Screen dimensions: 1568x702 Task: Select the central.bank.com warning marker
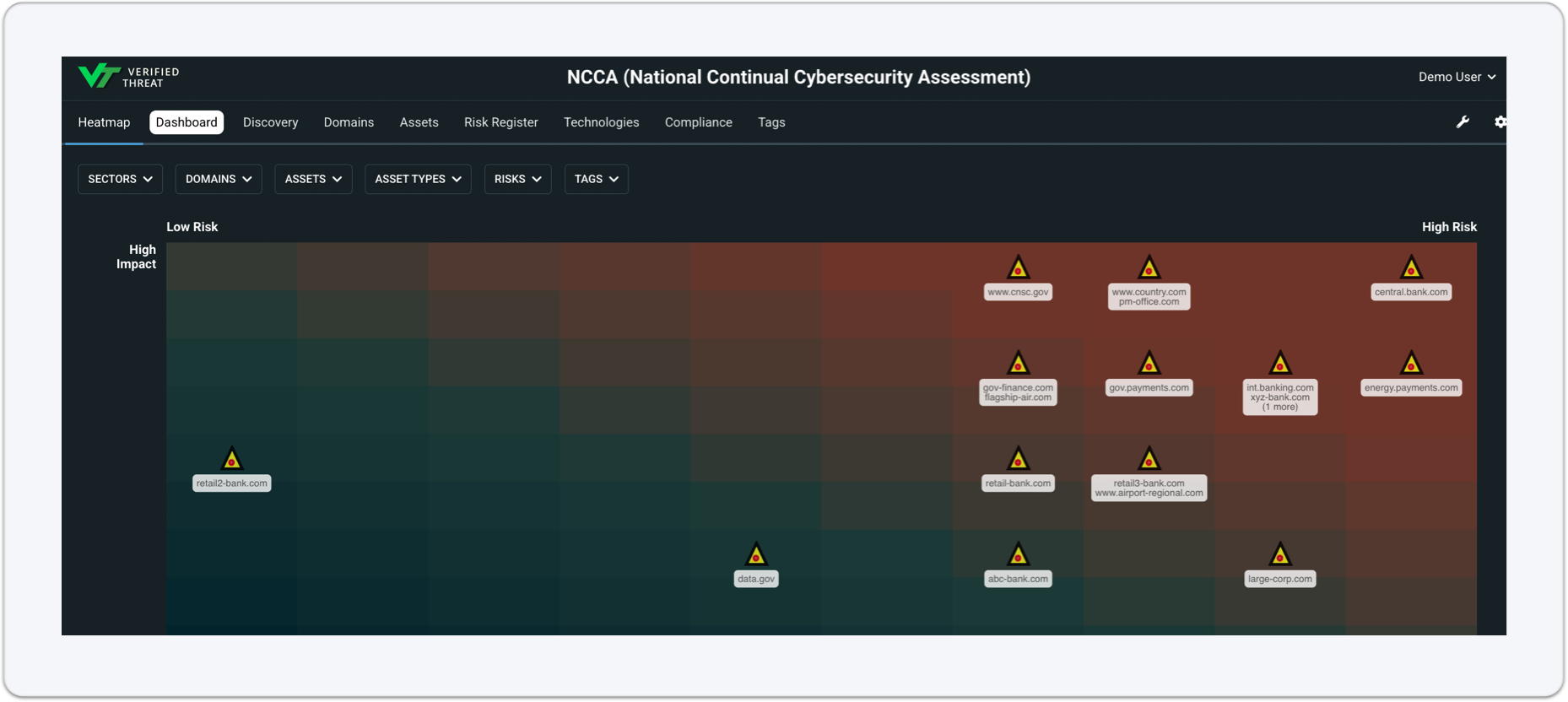click(1411, 267)
